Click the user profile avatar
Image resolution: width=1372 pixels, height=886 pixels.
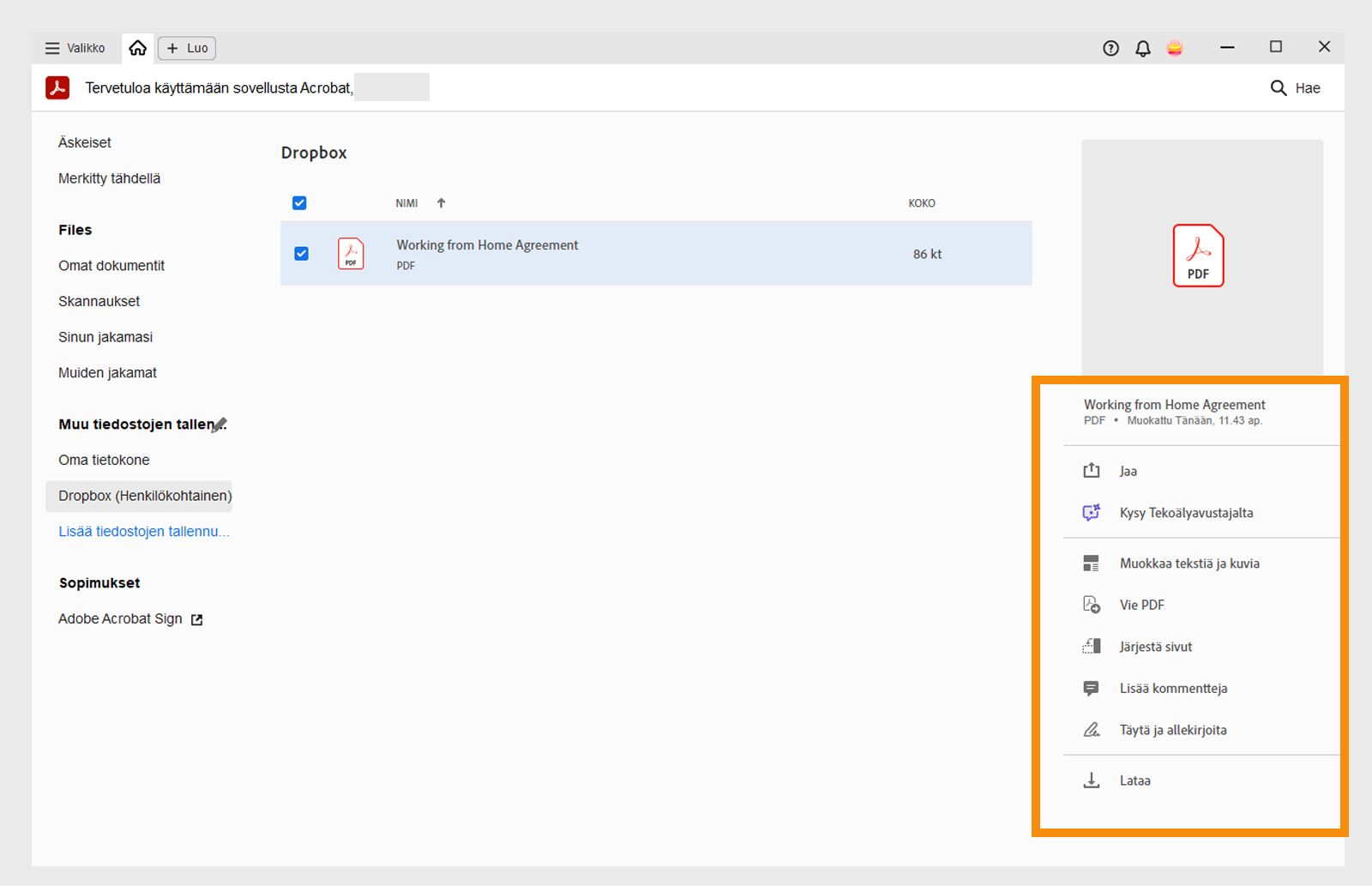(1175, 48)
